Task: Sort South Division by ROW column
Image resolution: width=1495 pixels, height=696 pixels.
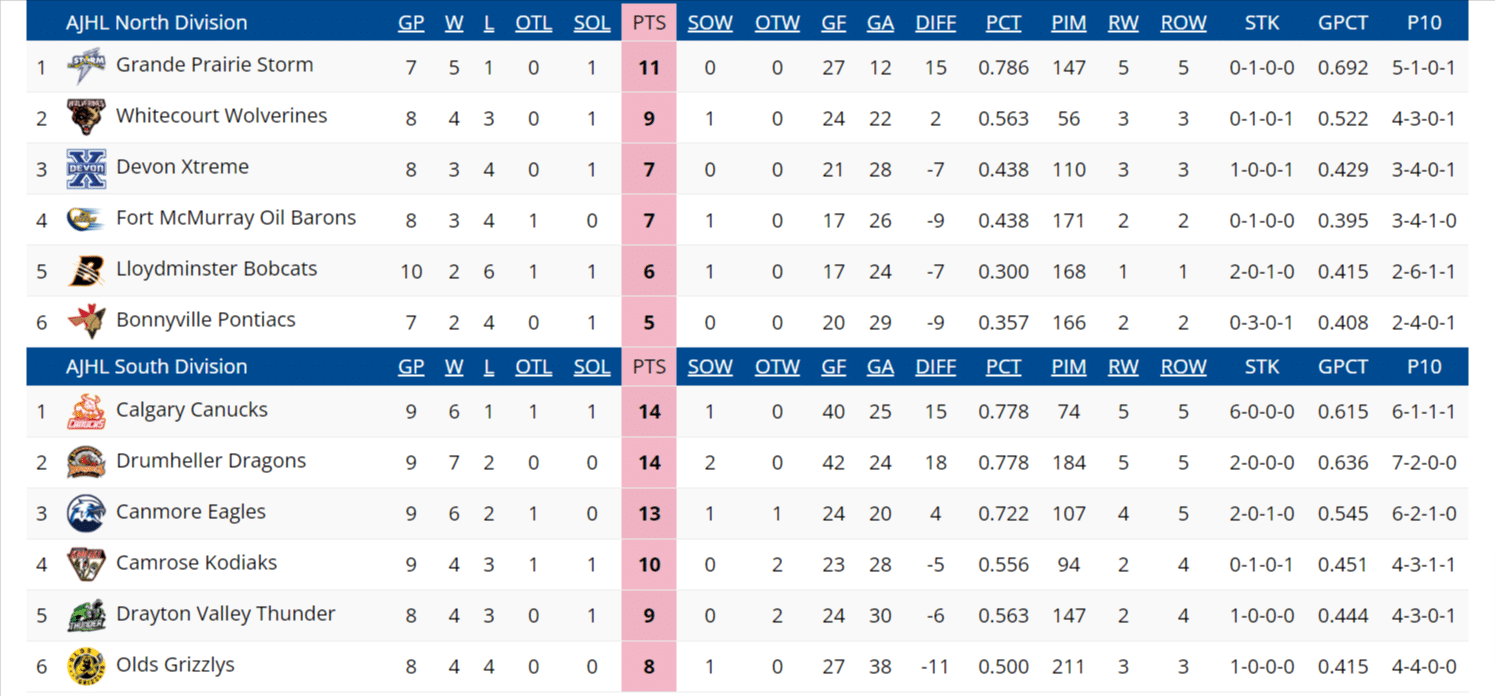Action: [1183, 367]
